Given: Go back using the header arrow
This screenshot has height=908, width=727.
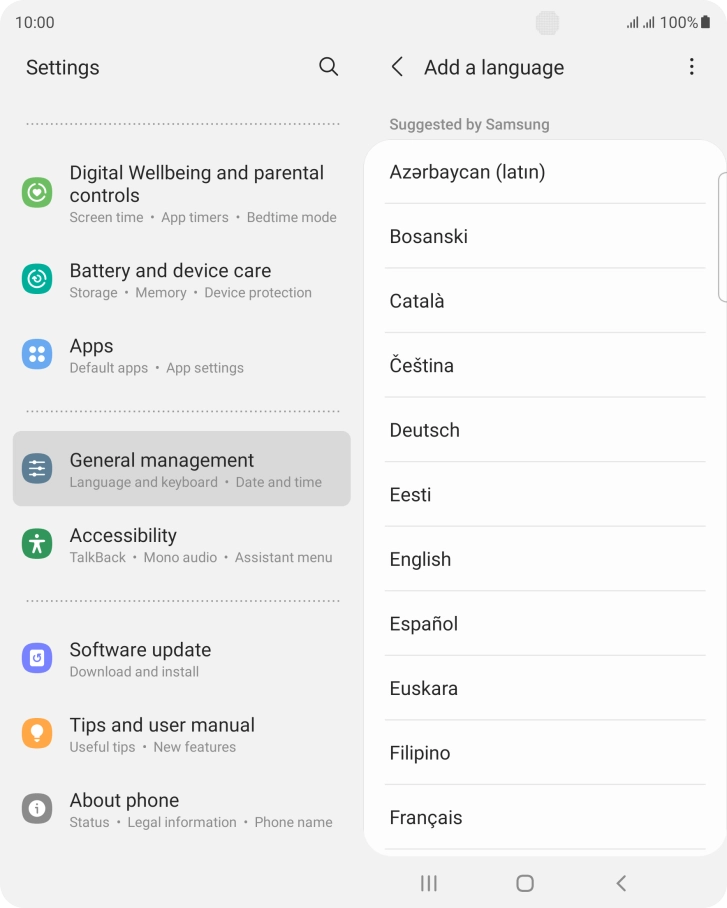Looking at the screenshot, I should click(397, 67).
